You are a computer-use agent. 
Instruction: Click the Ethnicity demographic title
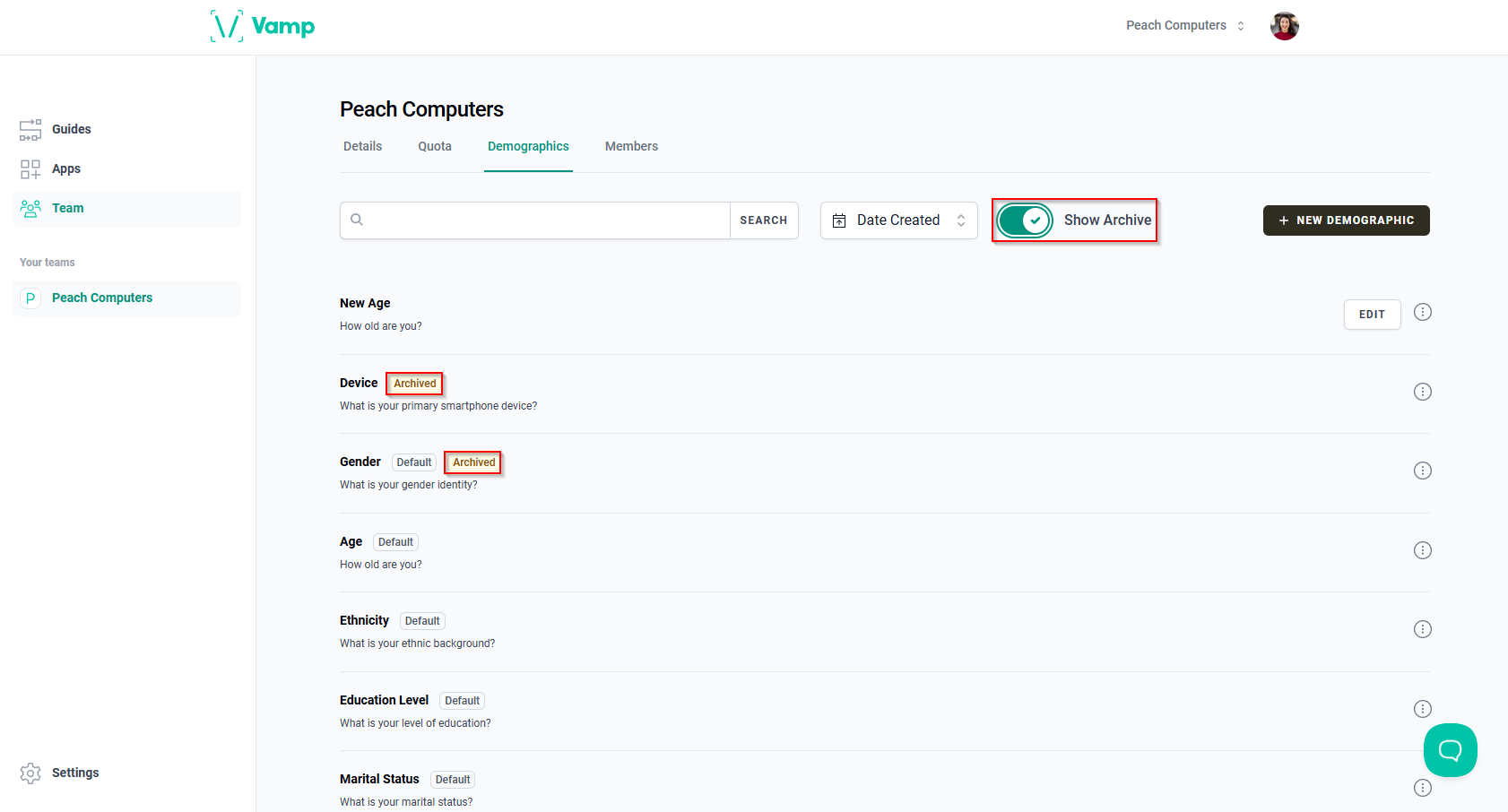[x=364, y=620]
